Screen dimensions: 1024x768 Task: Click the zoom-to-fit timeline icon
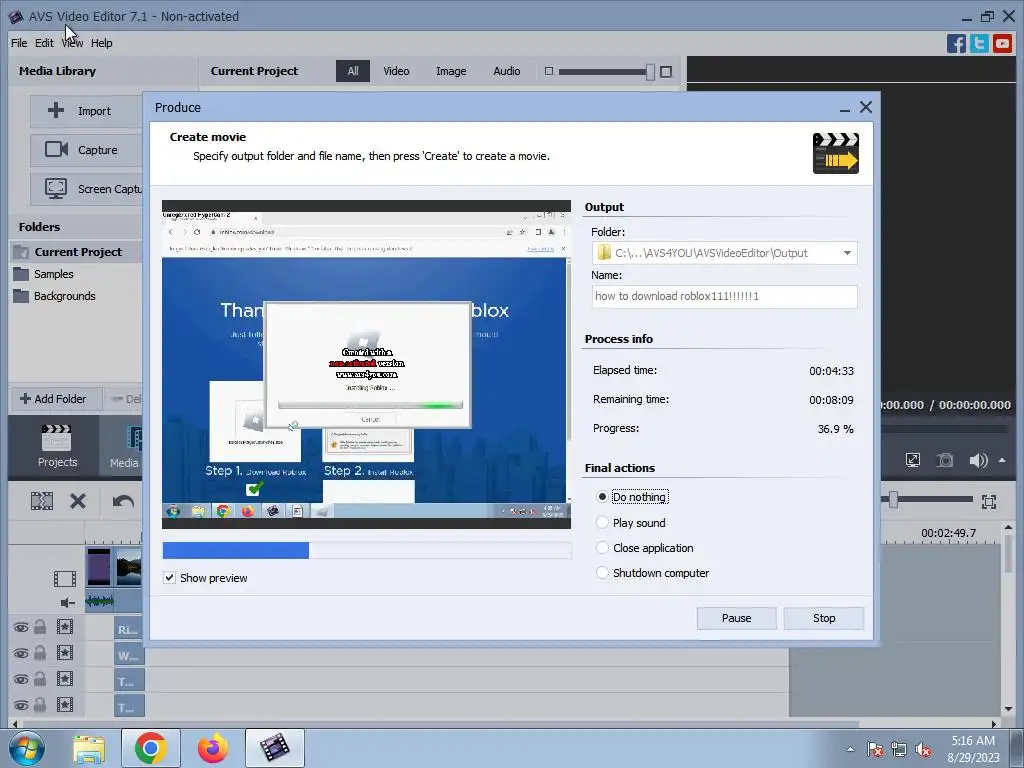tap(989, 502)
